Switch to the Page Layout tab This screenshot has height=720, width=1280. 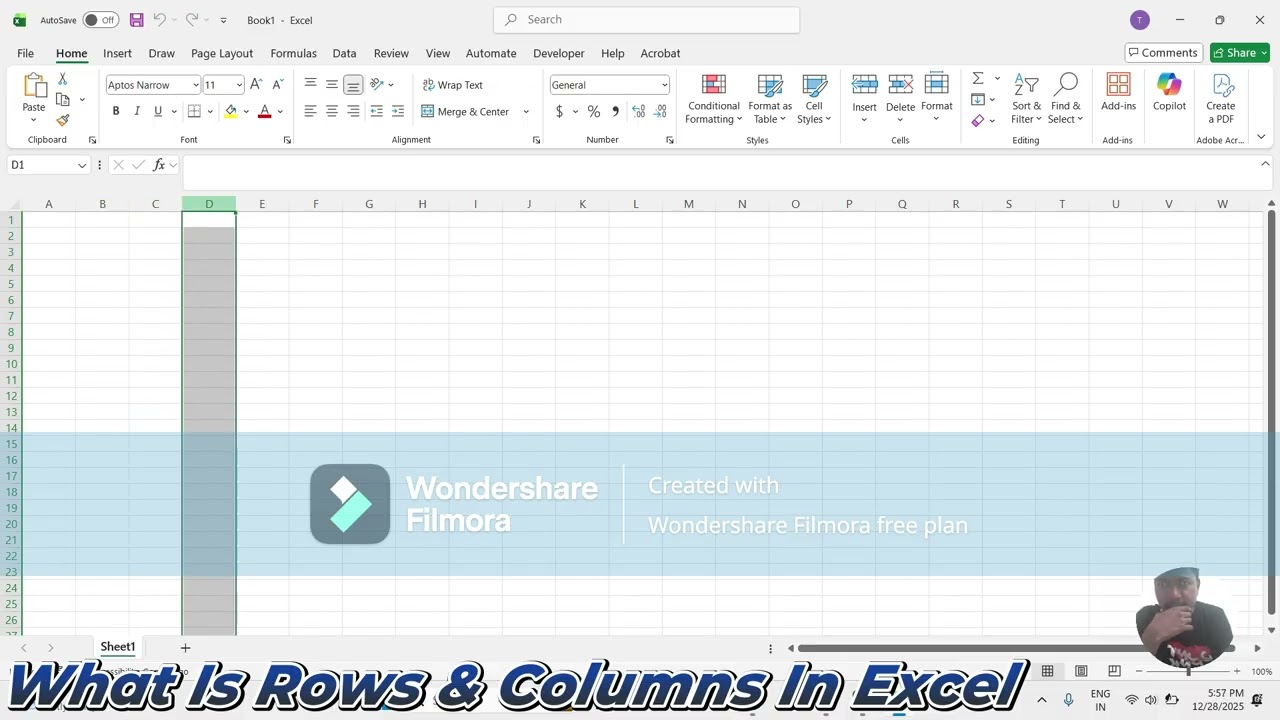click(x=222, y=53)
